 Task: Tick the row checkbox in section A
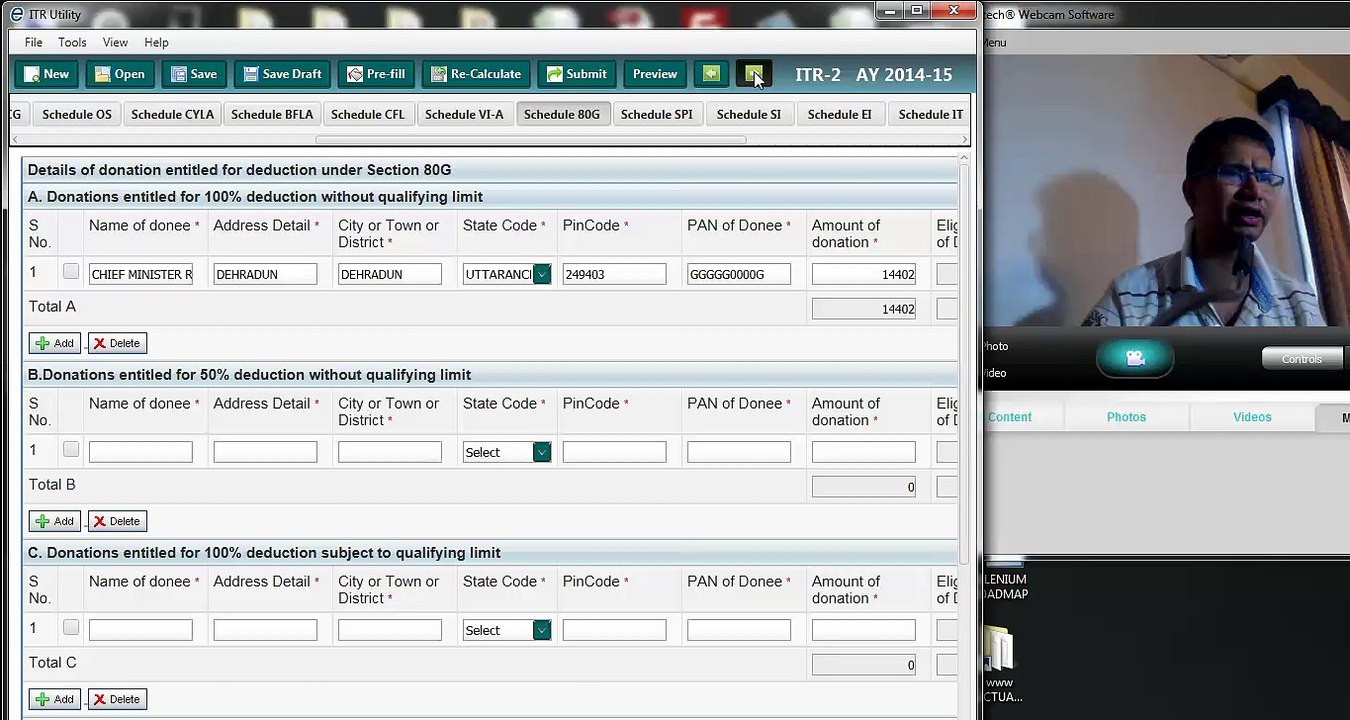click(x=70, y=271)
